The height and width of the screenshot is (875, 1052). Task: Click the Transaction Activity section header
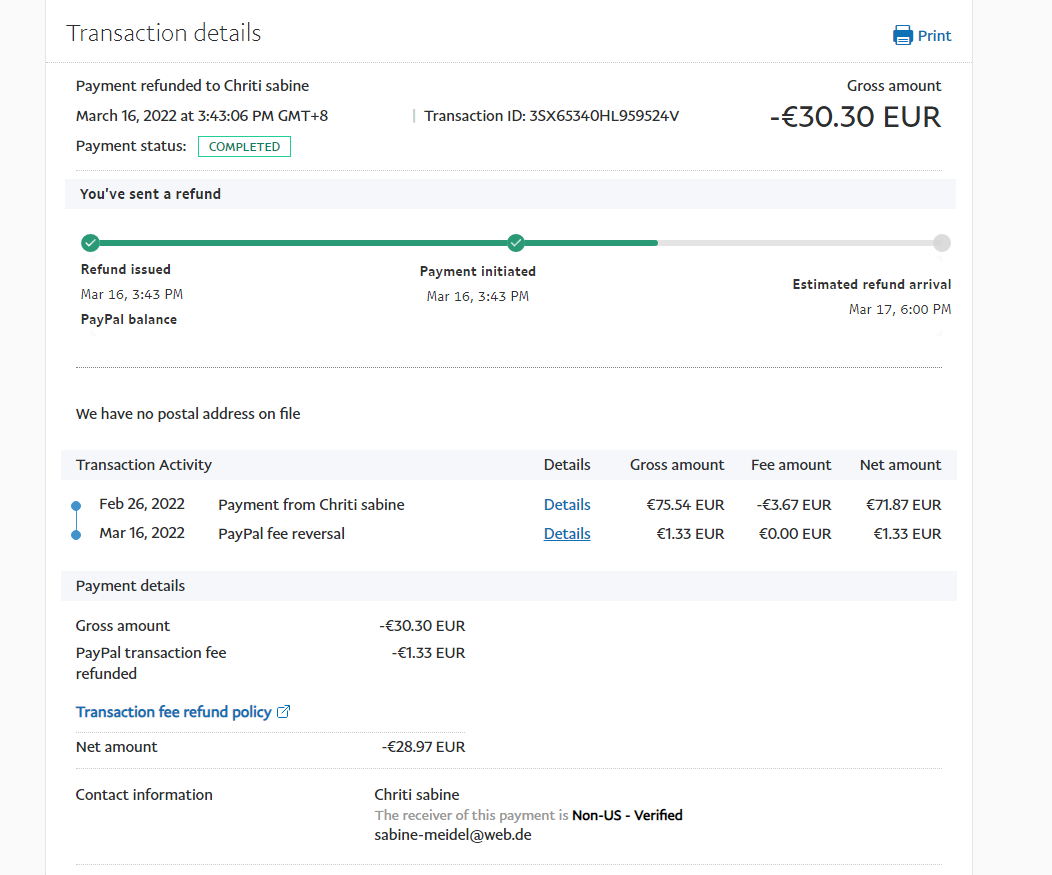pyautogui.click(x=144, y=465)
